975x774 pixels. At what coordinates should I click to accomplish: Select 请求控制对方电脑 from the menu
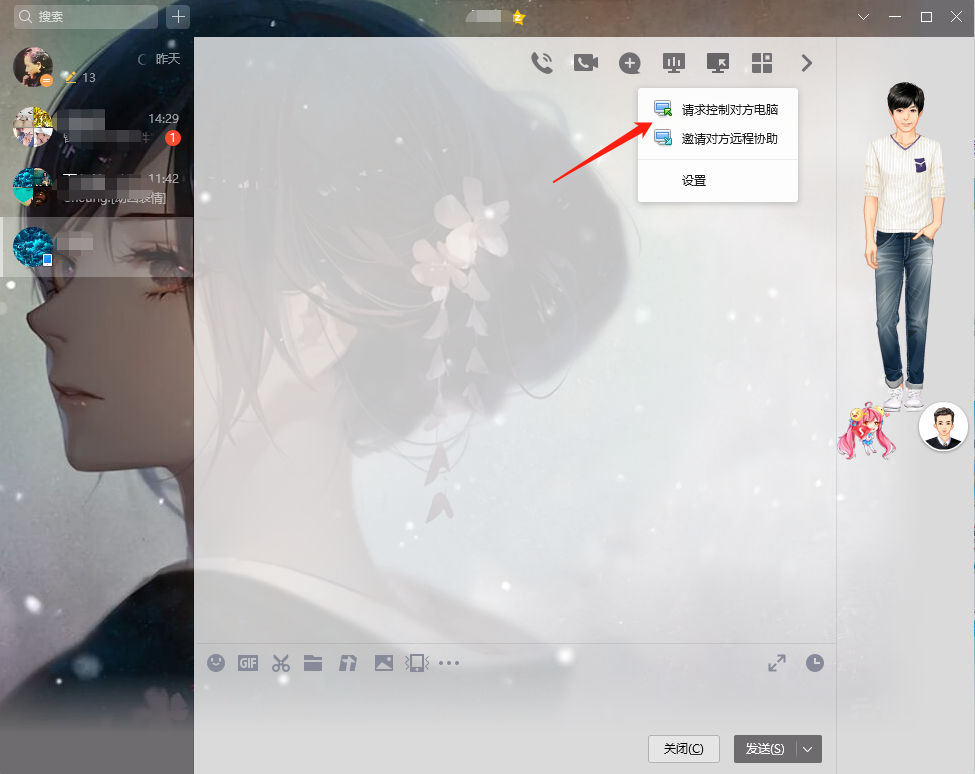[729, 110]
